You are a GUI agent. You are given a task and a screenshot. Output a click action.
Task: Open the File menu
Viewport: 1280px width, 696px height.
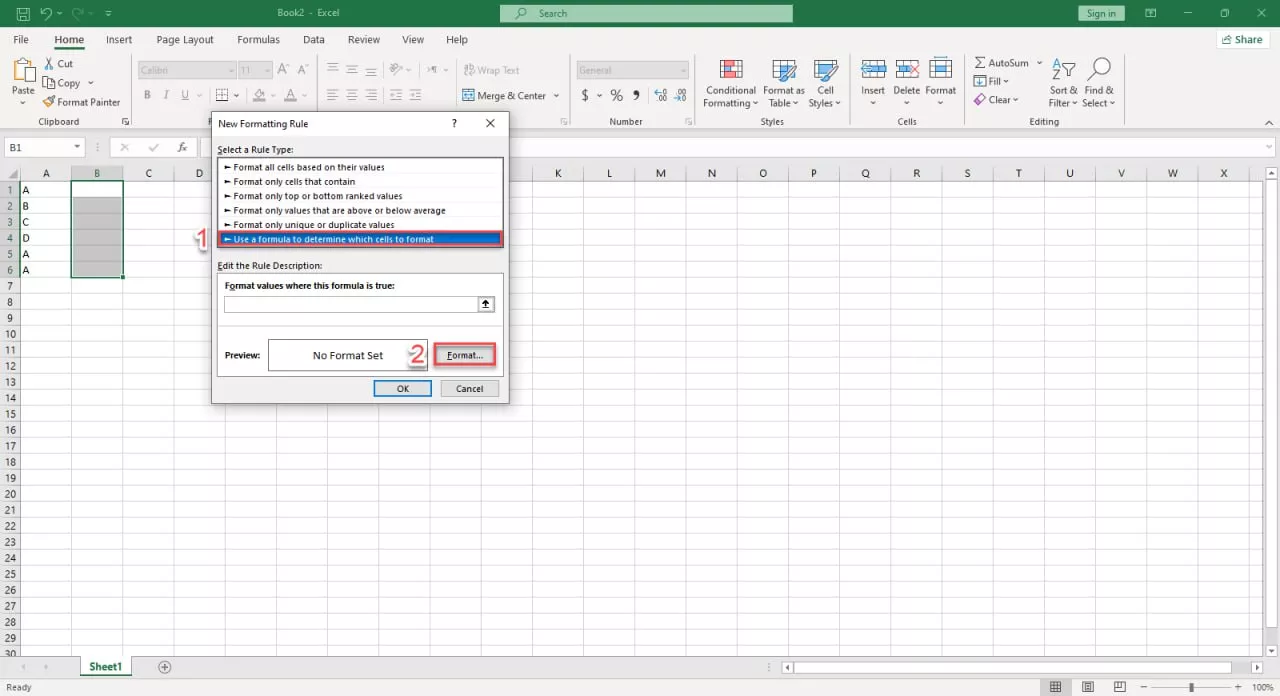(x=21, y=40)
